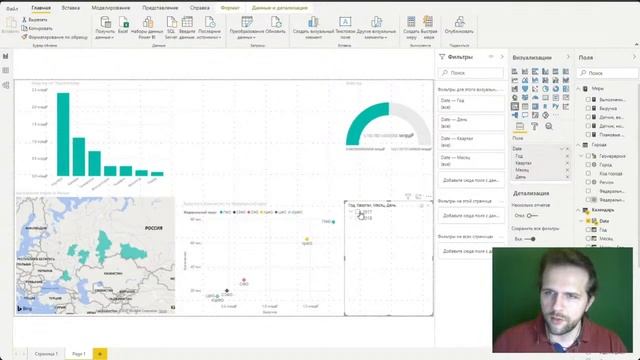Tick the Год field checkbox under Календарь
This screenshot has width=640, height=360.
coord(588,230)
